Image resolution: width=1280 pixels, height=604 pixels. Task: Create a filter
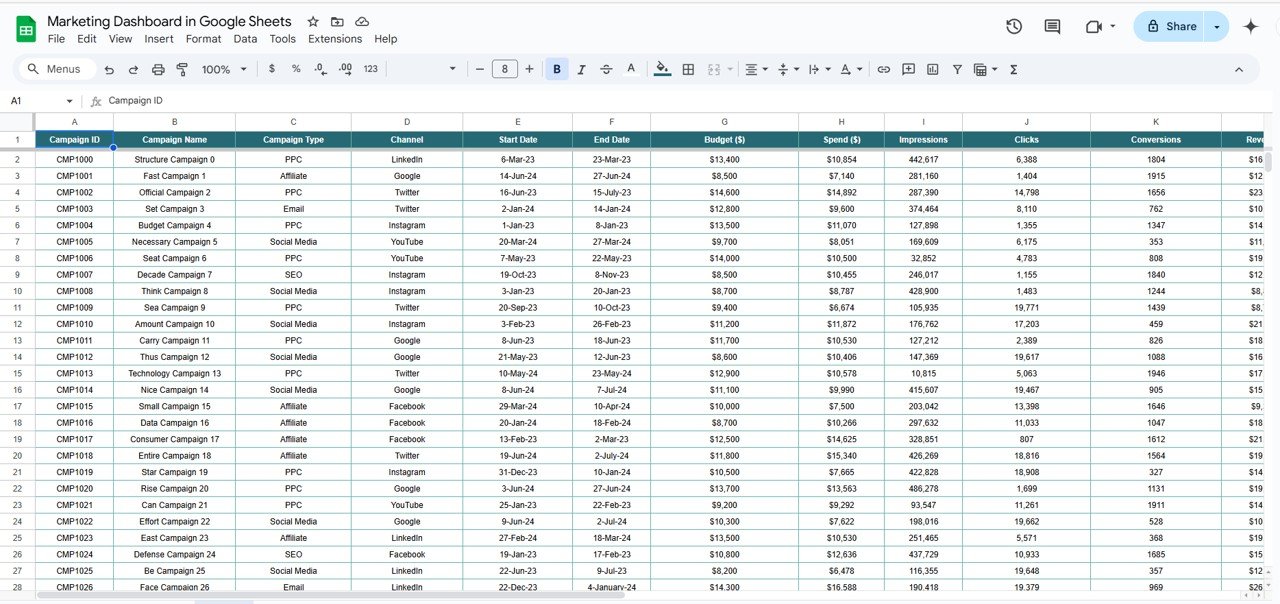(x=957, y=69)
